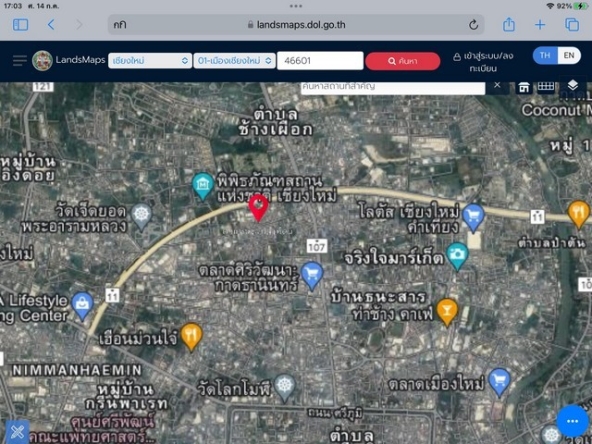Image resolution: width=592 pixels, height=444 pixels.
Task: Click the government office building icon
Action: click(x=524, y=87)
